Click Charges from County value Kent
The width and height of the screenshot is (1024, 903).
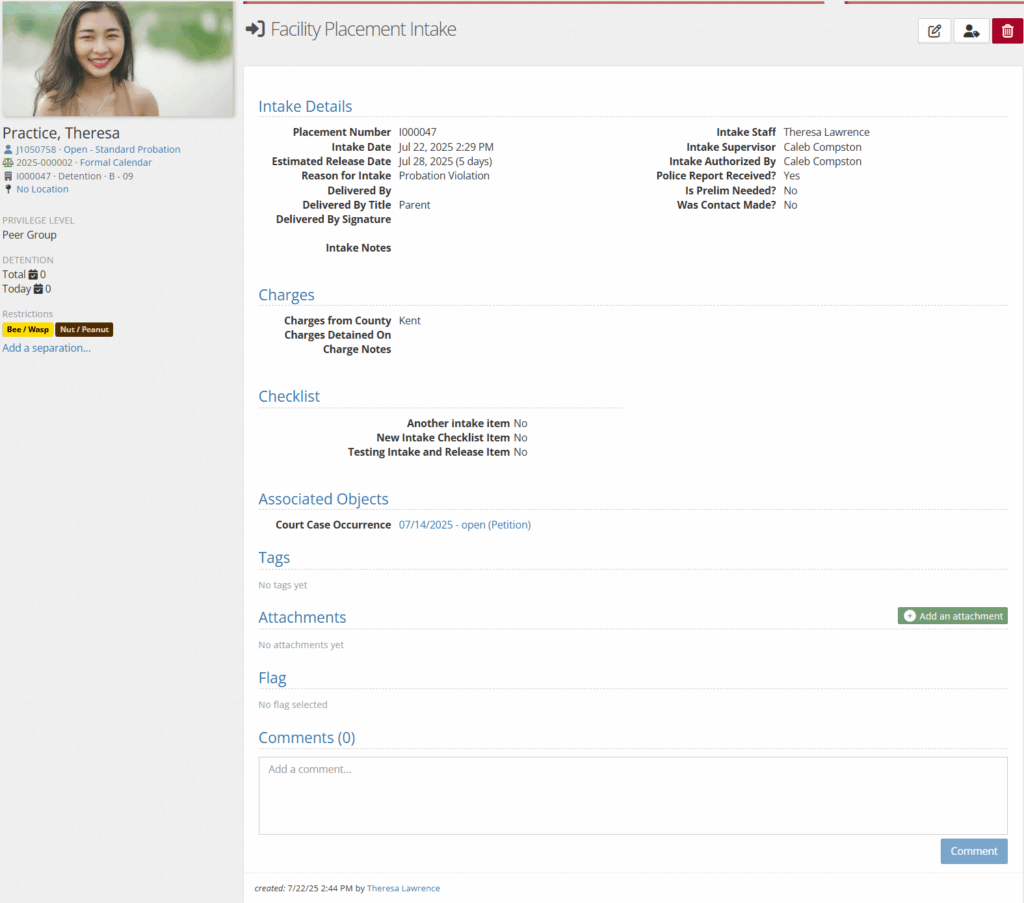coord(409,321)
